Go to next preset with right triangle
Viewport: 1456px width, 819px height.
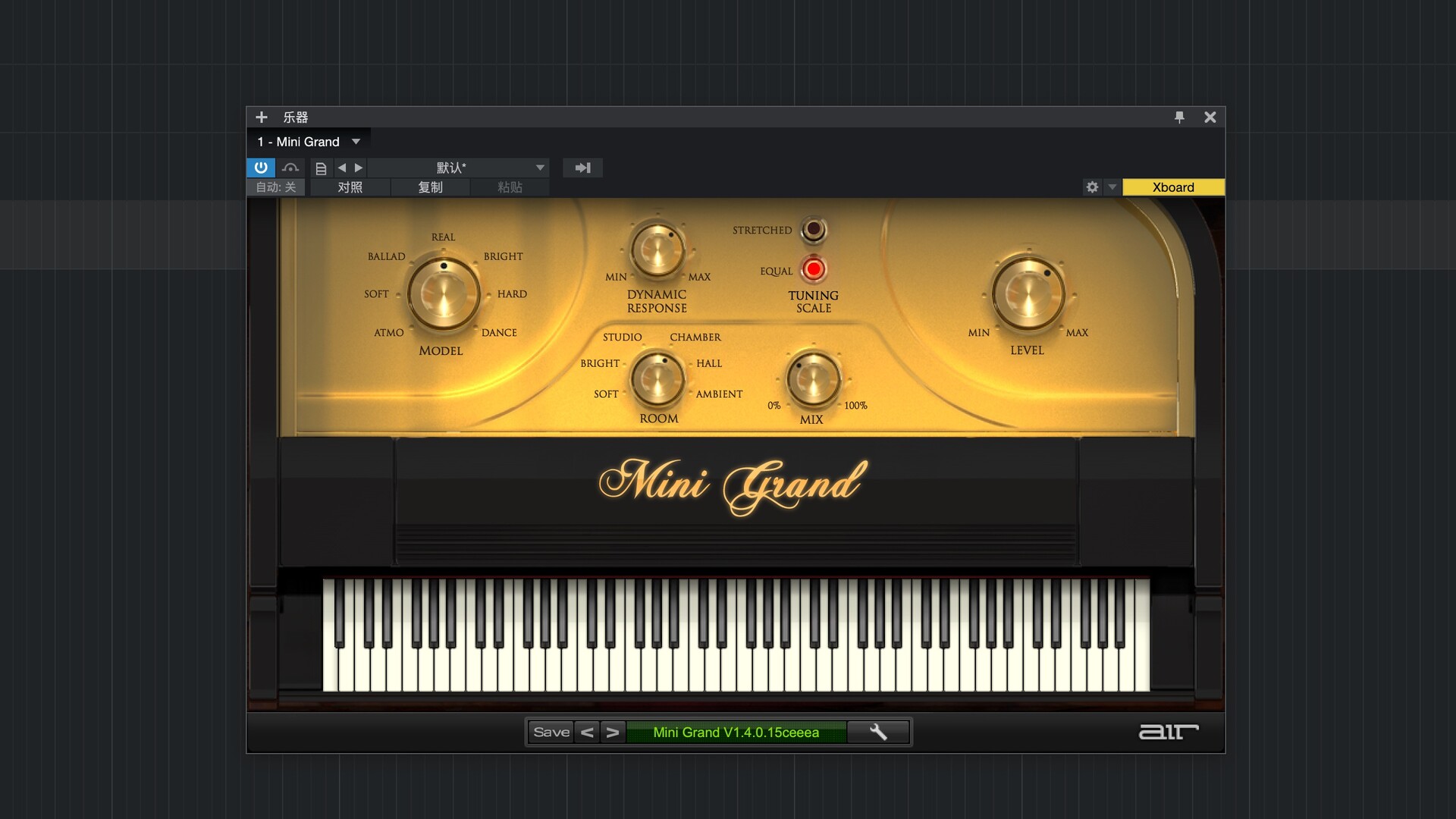[x=359, y=168]
